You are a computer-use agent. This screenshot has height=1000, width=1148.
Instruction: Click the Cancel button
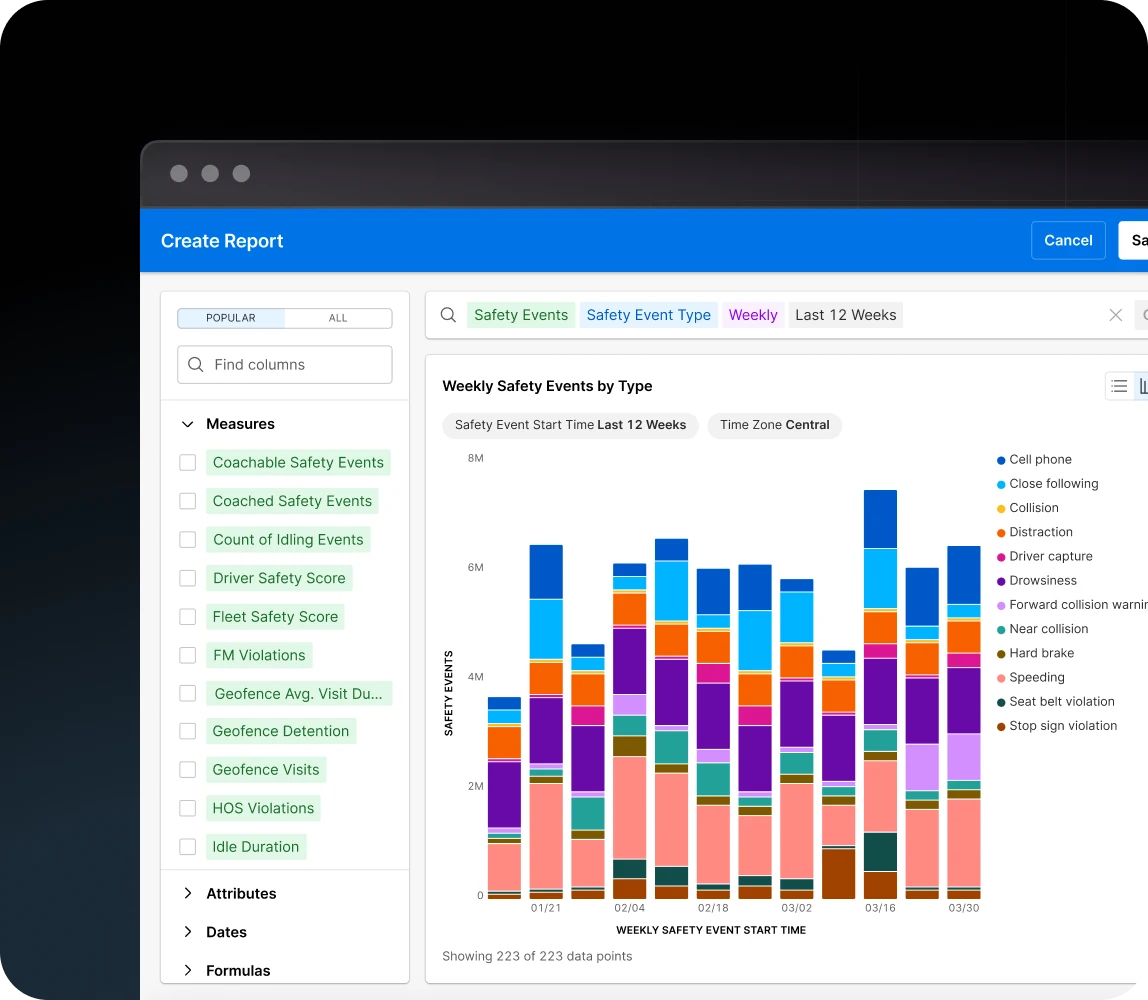click(1068, 240)
